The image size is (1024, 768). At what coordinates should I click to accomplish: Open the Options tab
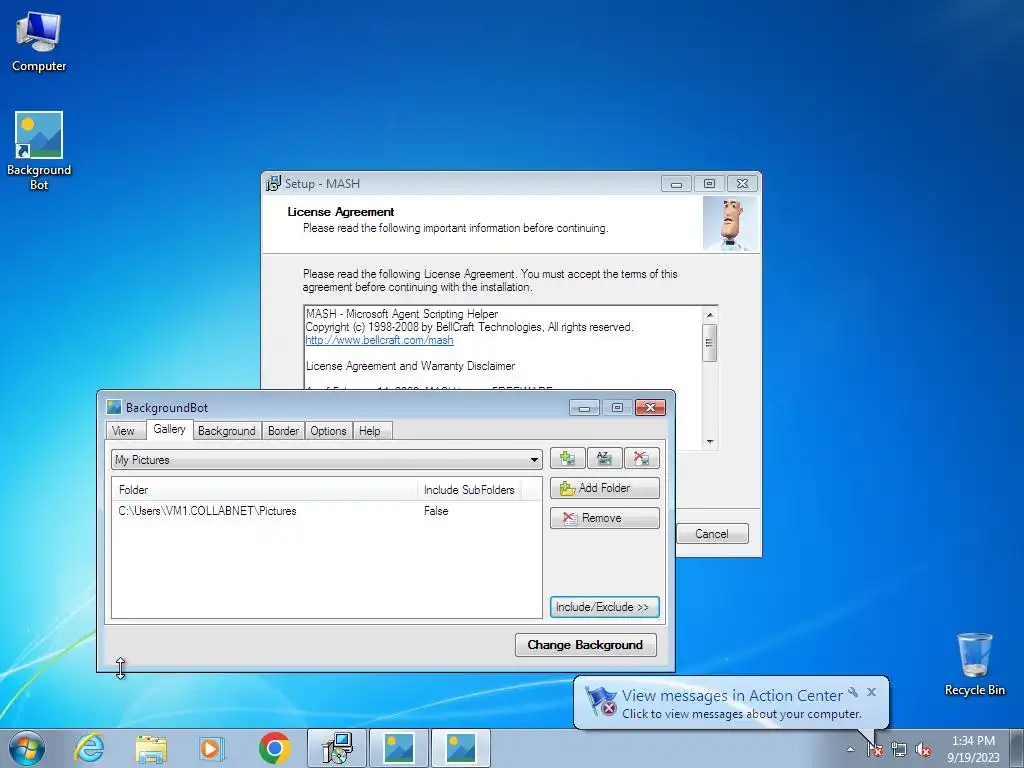(328, 431)
